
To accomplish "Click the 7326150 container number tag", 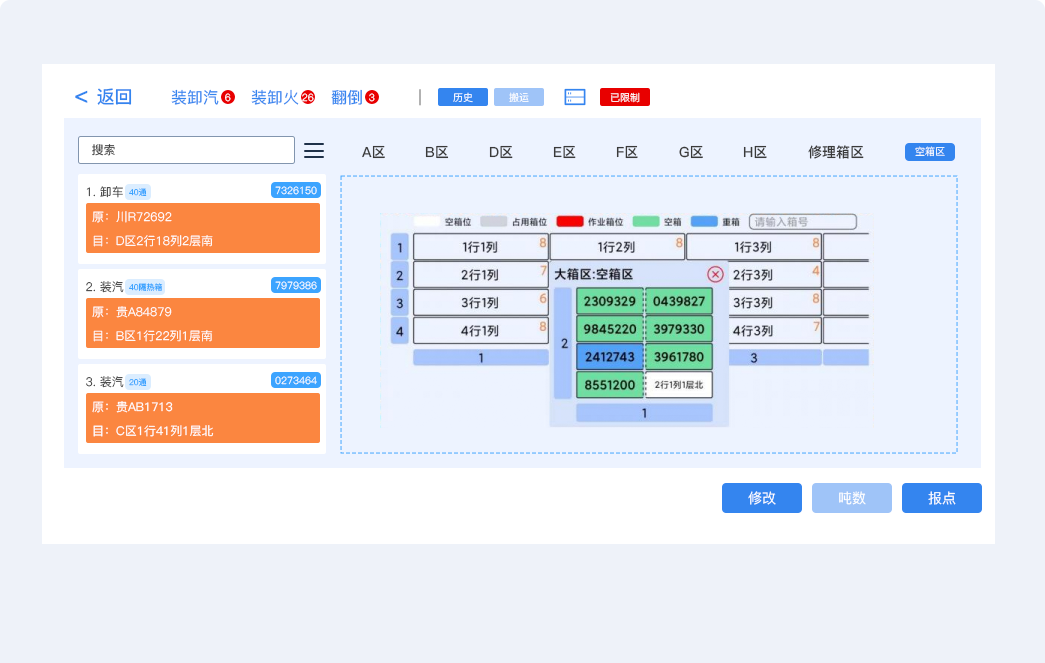I will pos(295,190).
